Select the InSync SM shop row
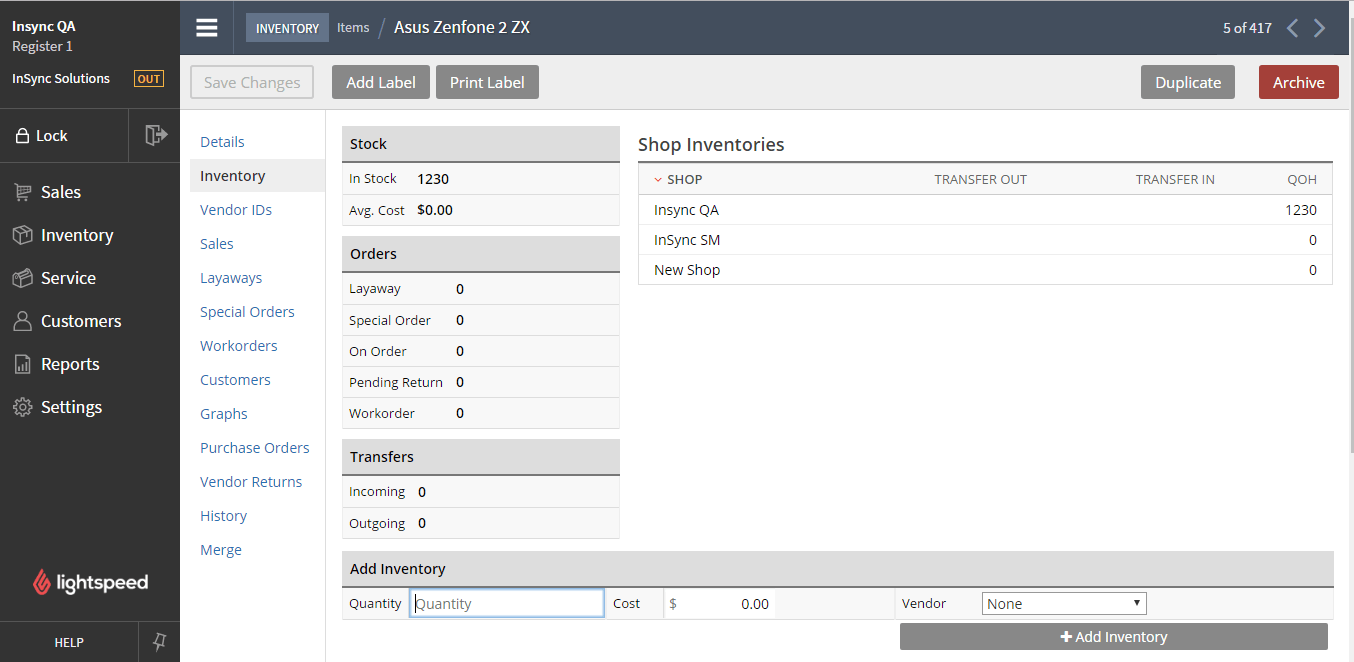The width and height of the screenshot is (1354, 662). point(985,240)
